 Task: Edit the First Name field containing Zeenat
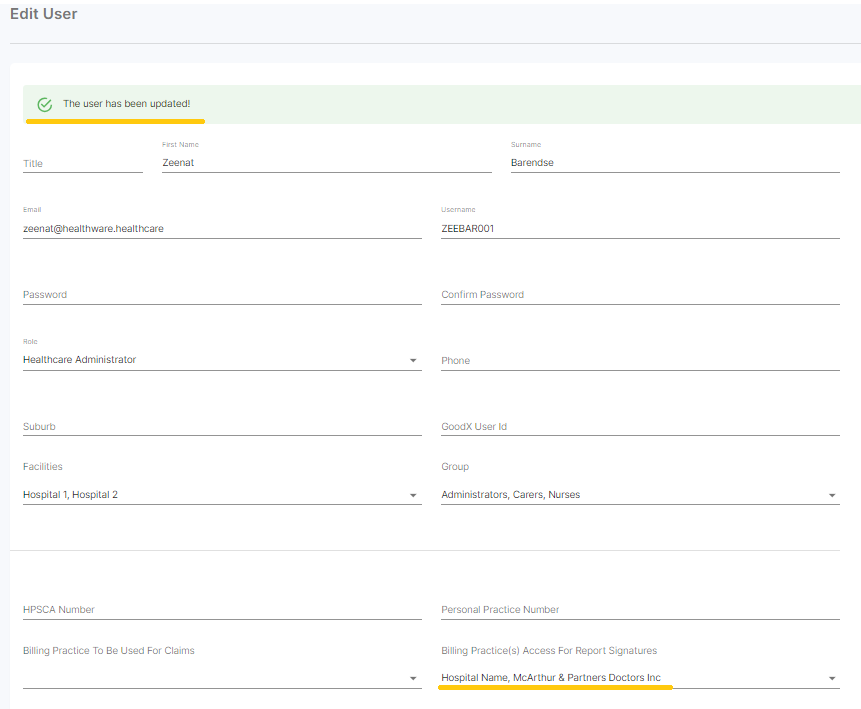click(326, 162)
